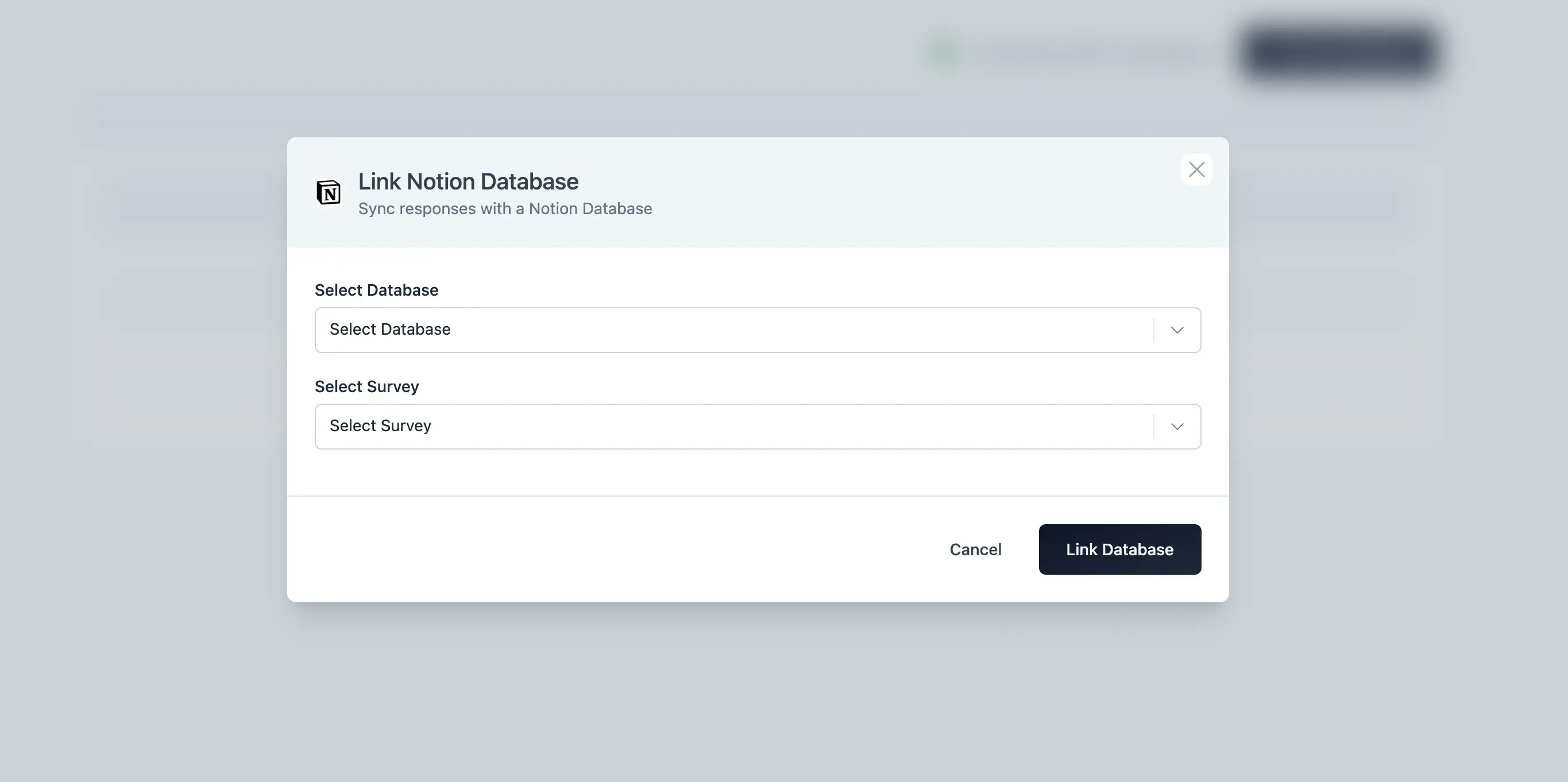The width and height of the screenshot is (1568, 782).
Task: Click the Select Survey section heading
Action: (x=366, y=386)
